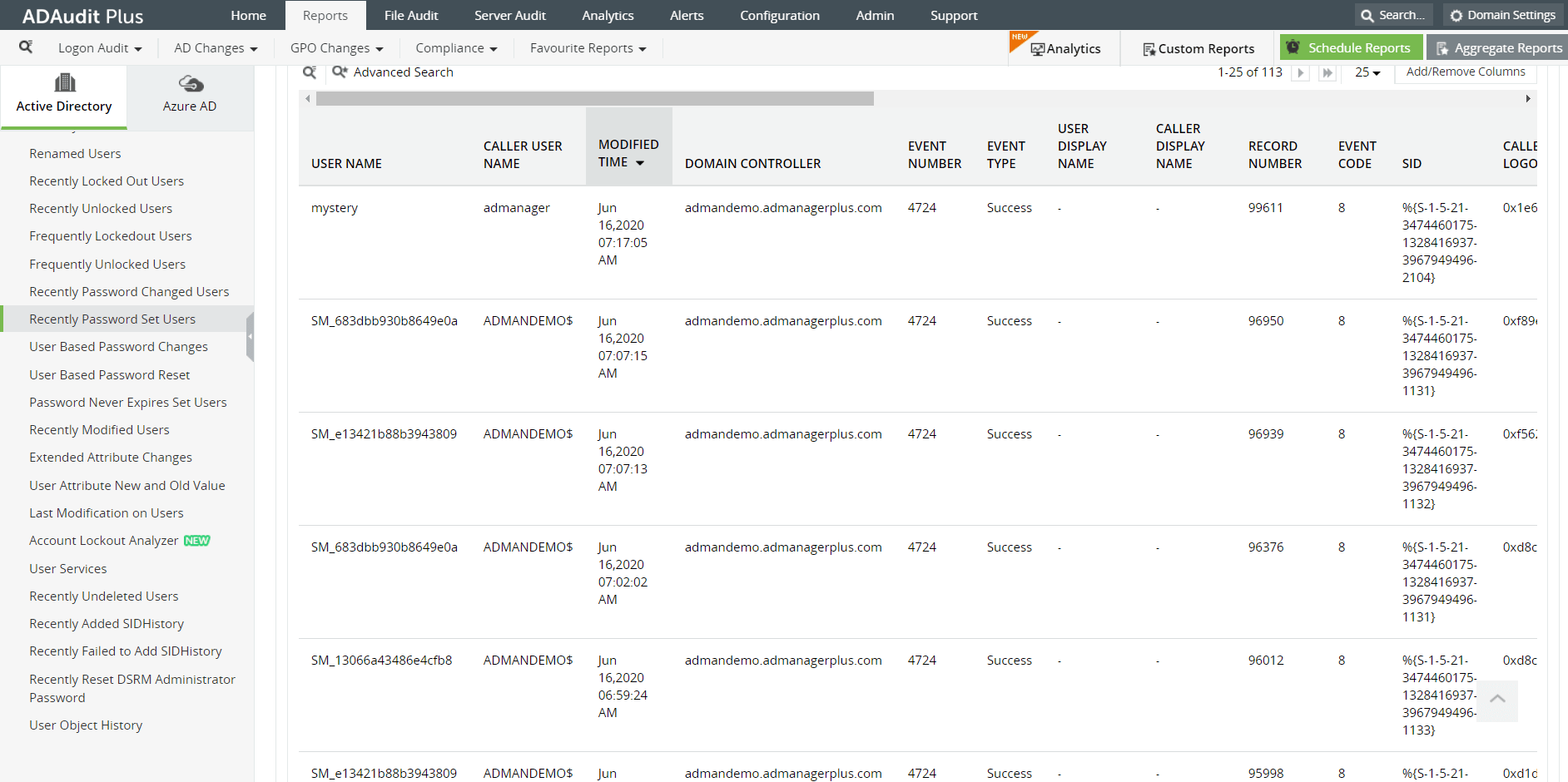
Task: Click the Search box in the top bar
Action: pos(1394,15)
